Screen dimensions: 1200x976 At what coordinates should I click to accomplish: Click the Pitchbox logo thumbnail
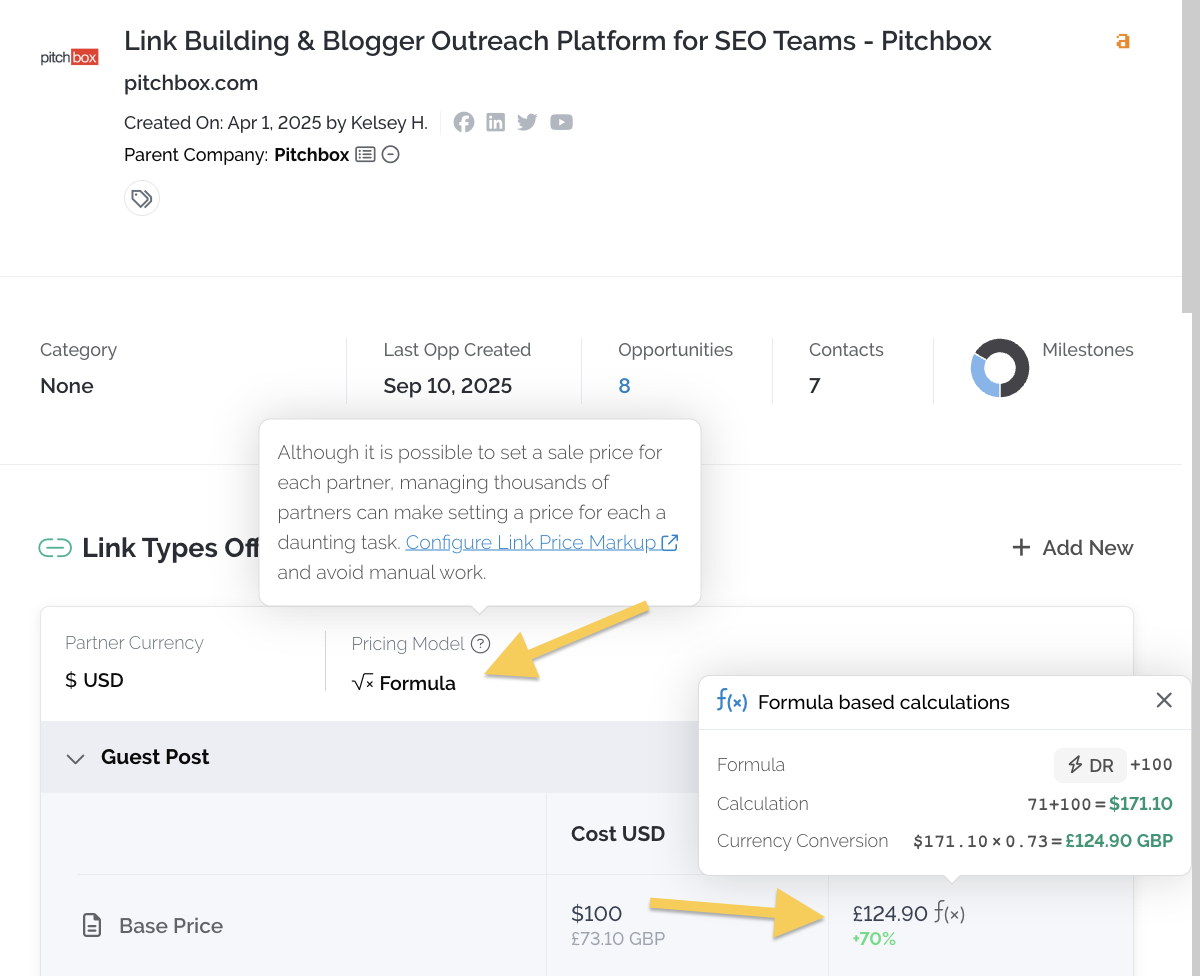(x=69, y=58)
